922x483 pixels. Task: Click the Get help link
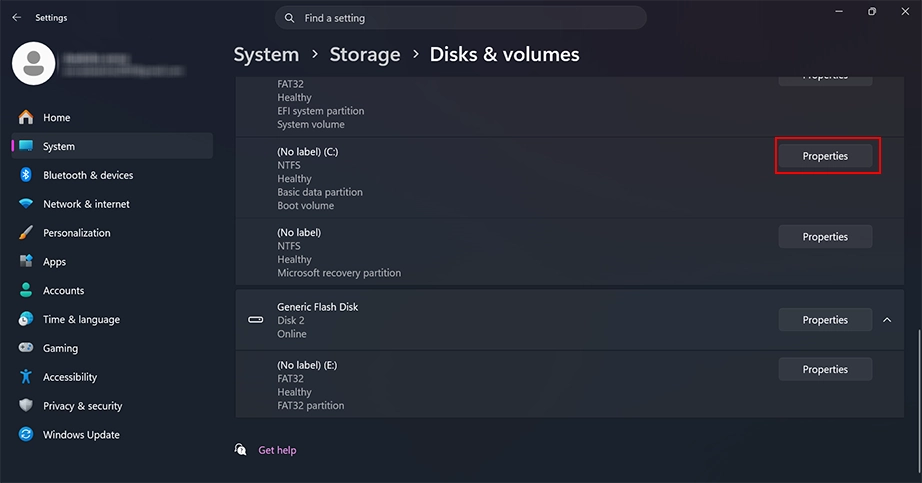(x=277, y=450)
